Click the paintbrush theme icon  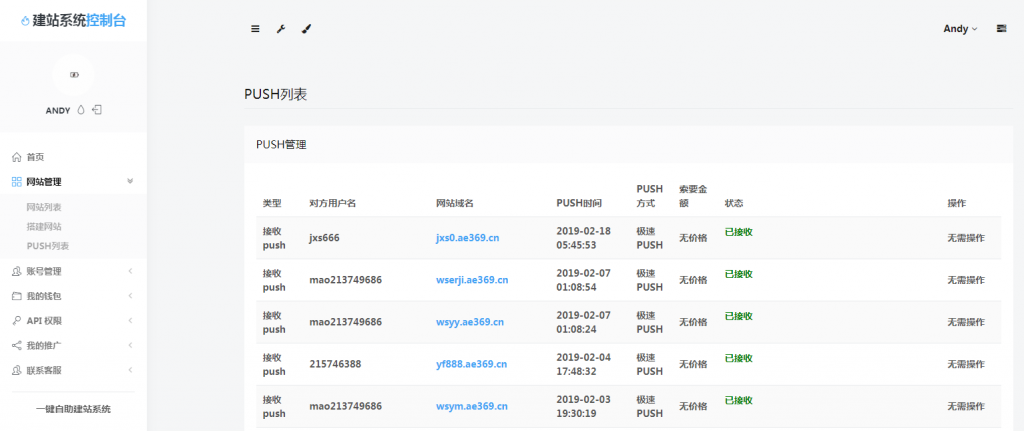[x=306, y=29]
